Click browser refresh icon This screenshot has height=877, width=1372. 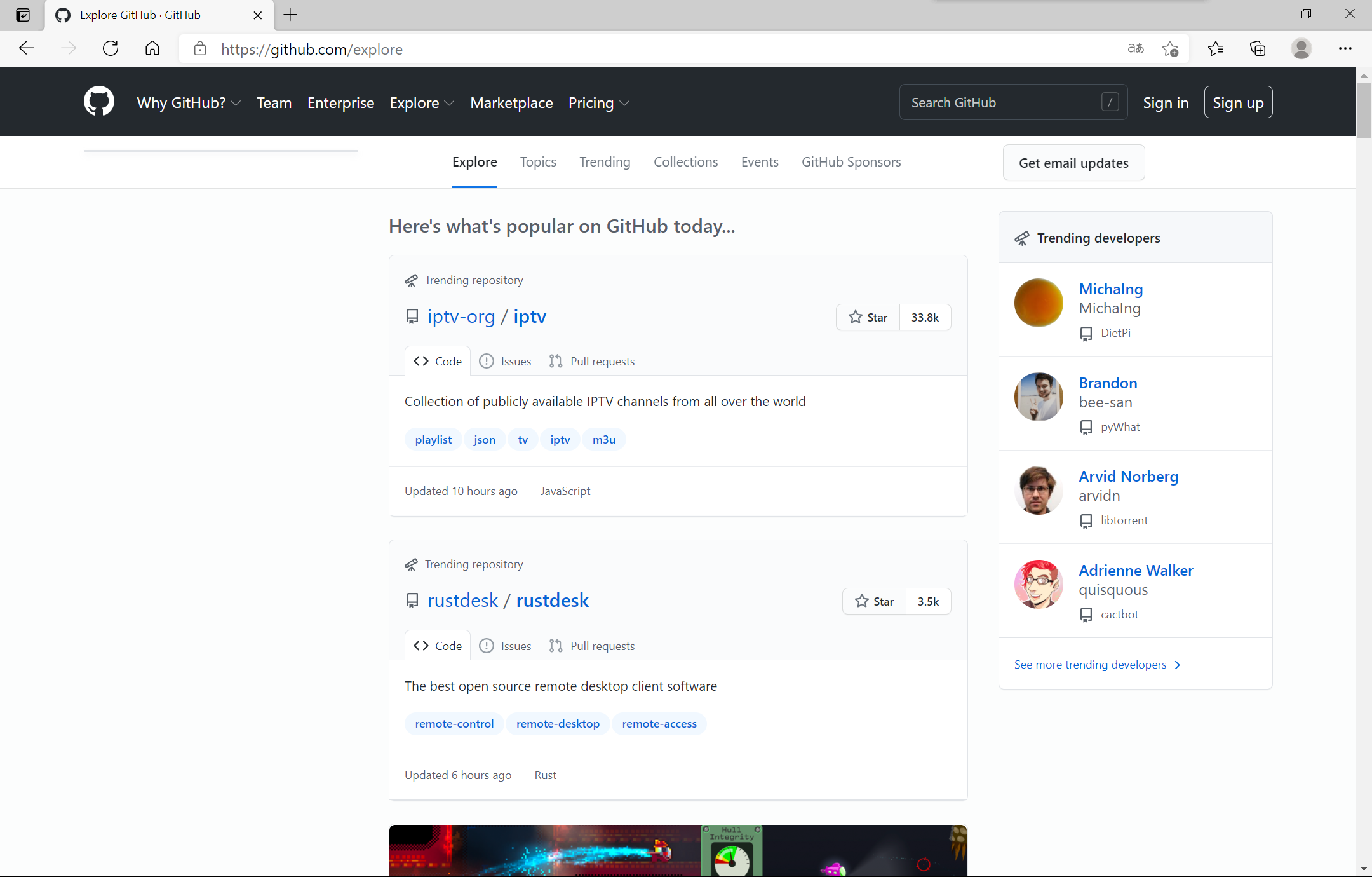coord(111,49)
